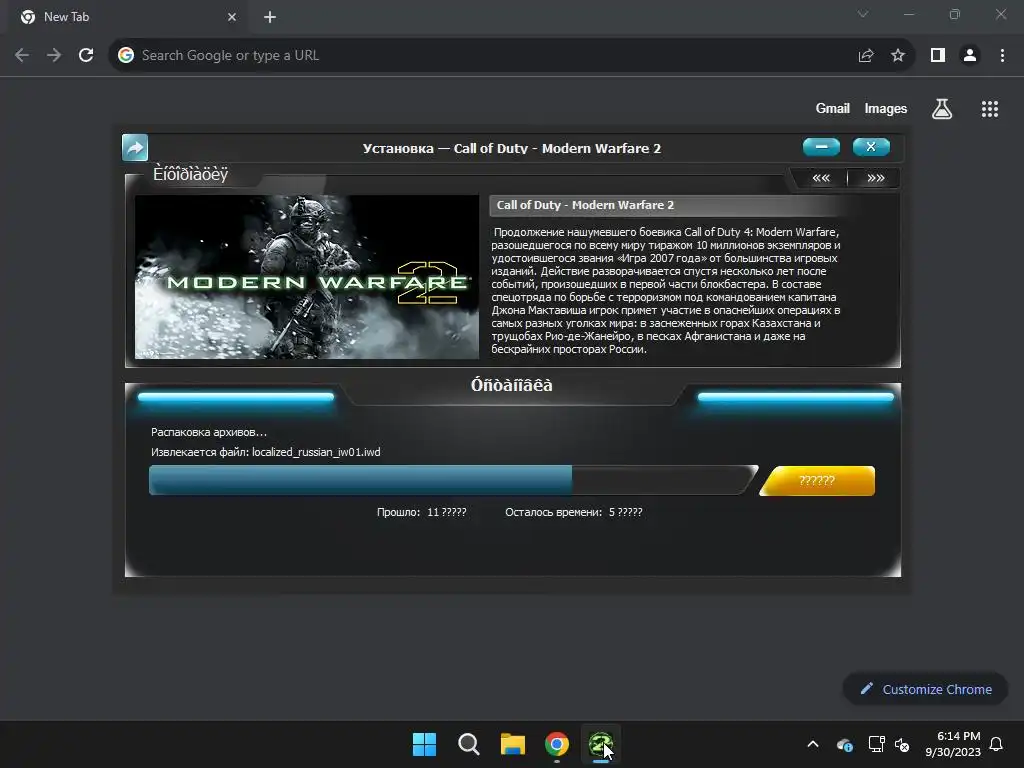Screen dimensions: 1024x768
Task: Open Windows taskbar search
Action: pyautogui.click(x=468, y=744)
